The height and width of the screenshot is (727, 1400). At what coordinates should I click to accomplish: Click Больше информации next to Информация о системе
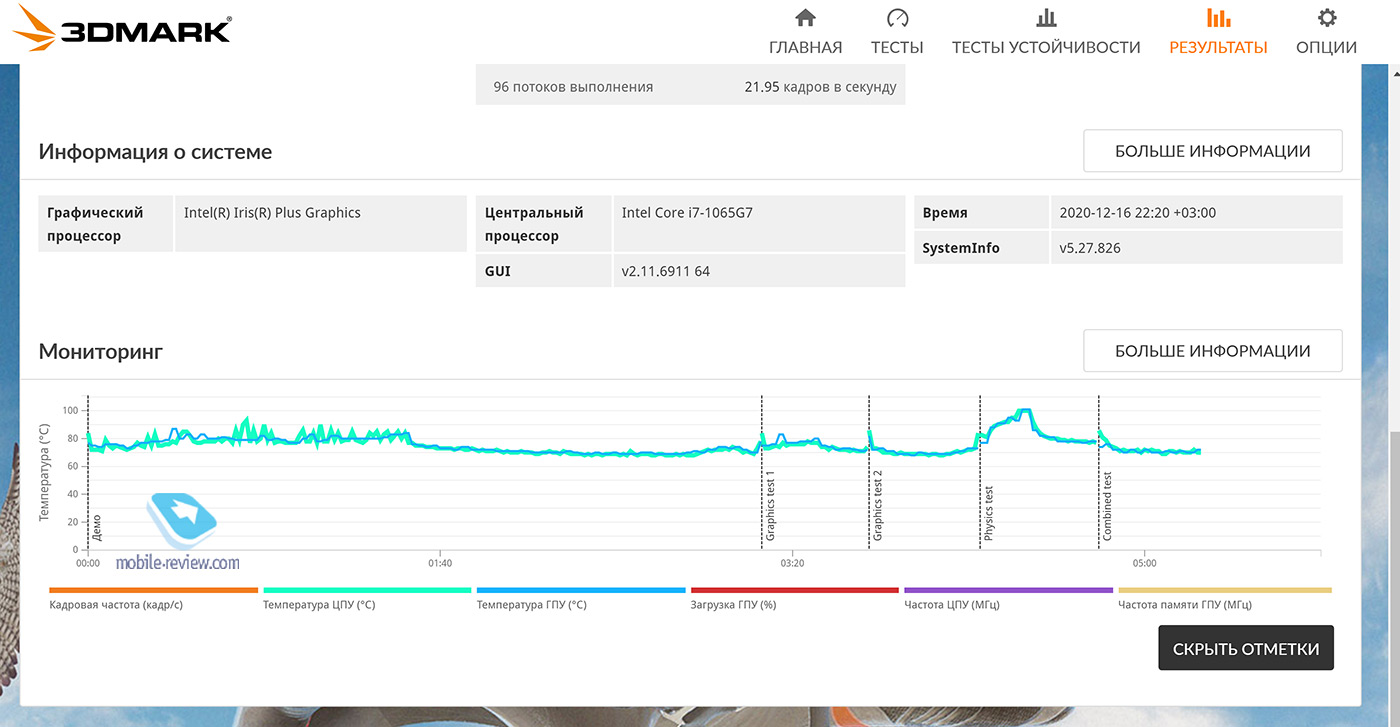click(x=1213, y=151)
